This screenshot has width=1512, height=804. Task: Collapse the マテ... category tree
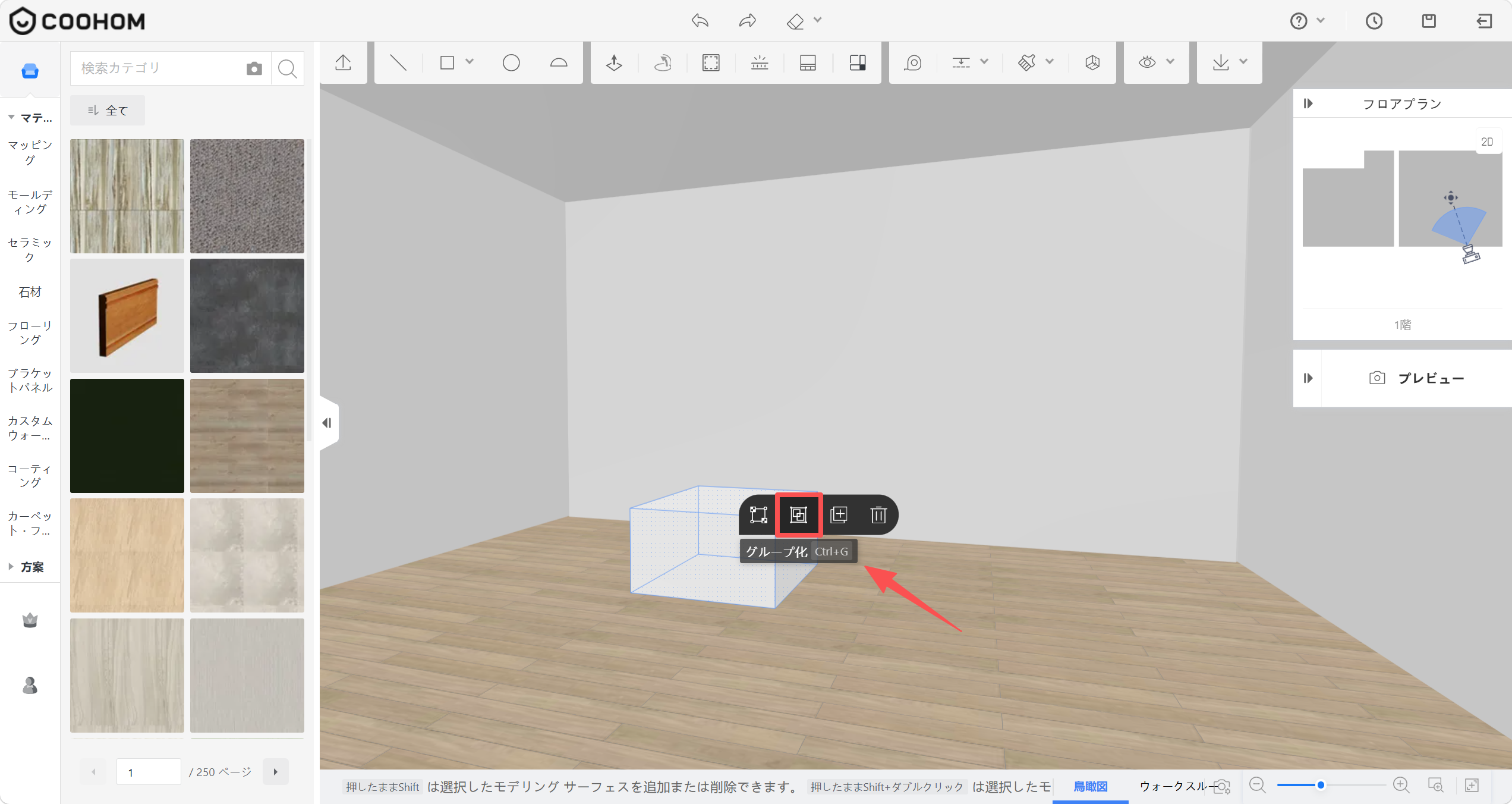11,118
